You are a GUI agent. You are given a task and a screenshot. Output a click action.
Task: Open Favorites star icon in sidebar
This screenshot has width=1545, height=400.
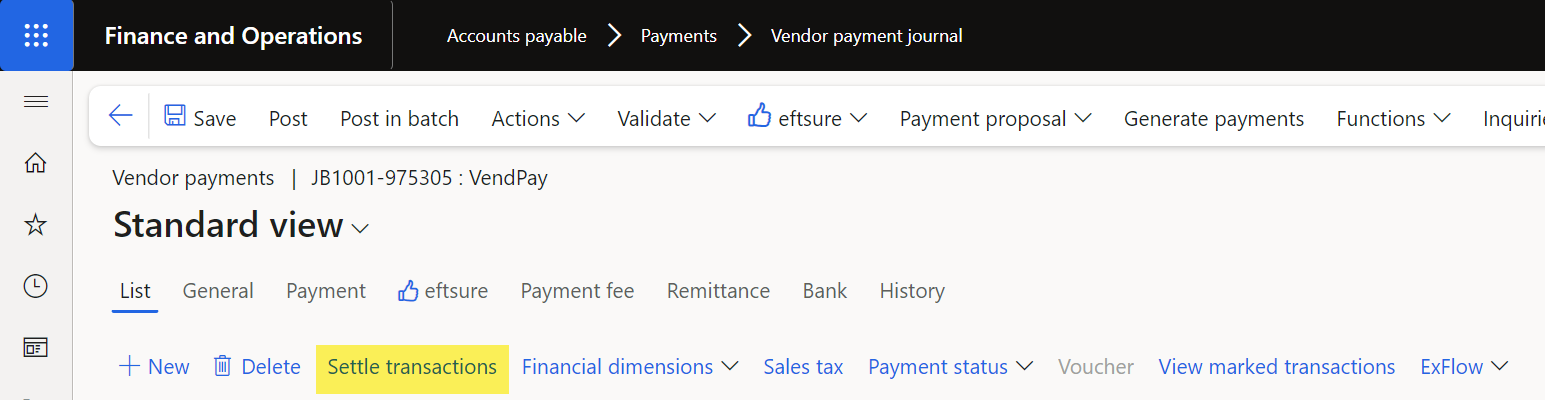(x=36, y=225)
